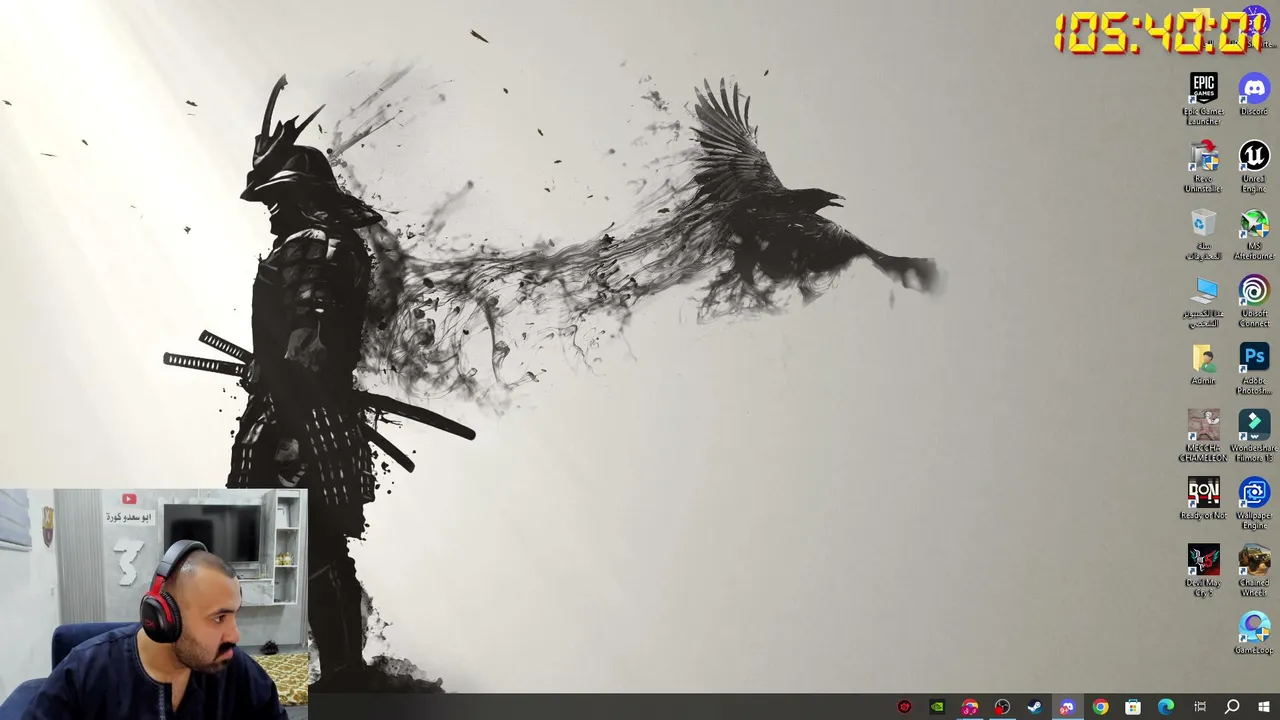Image resolution: width=1280 pixels, height=720 pixels.
Task: Launch Microsoft Edge from the taskbar
Action: point(1166,707)
